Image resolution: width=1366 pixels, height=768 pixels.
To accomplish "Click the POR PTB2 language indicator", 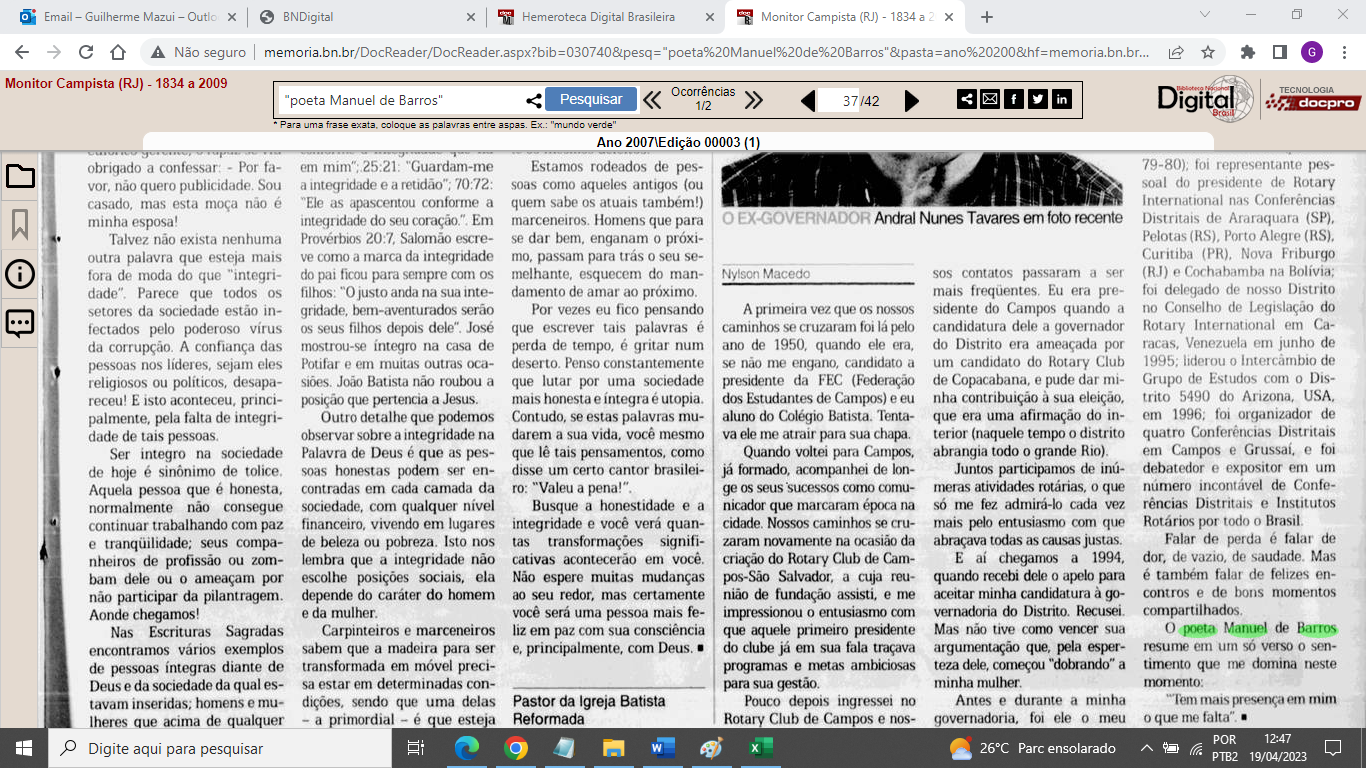I will (1224, 748).
